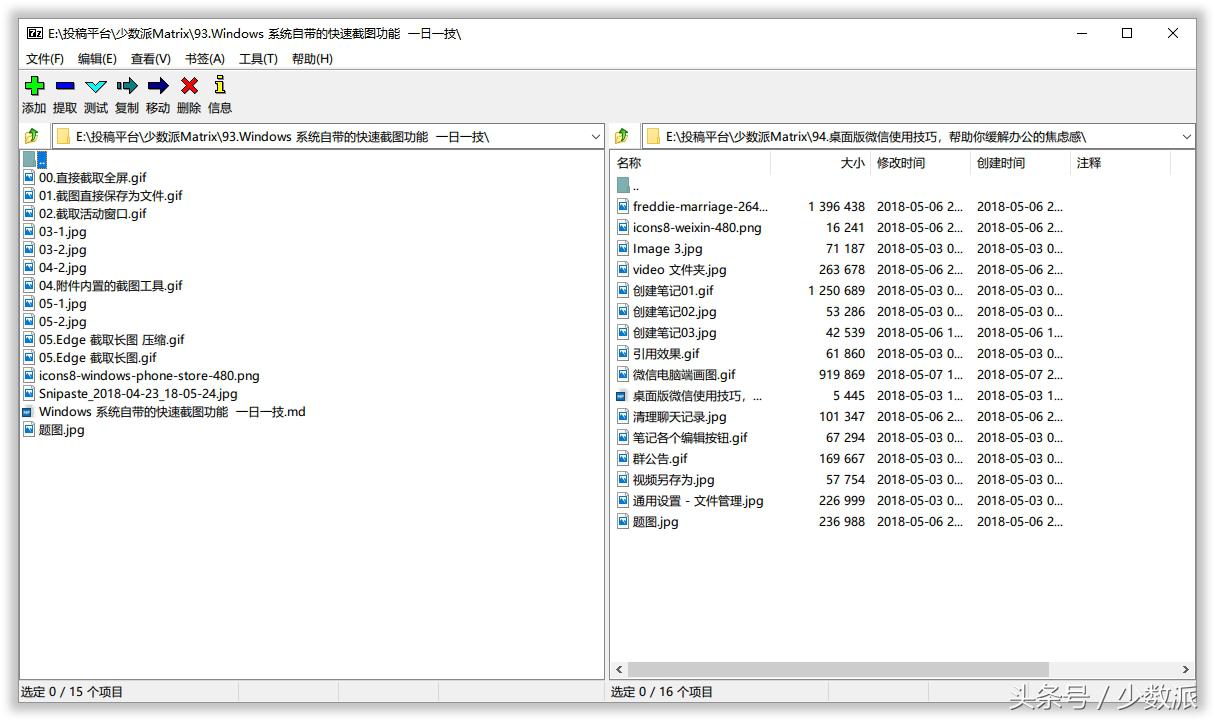Open the 工具 menu
The width and height of the screenshot is (1215, 721).
tap(258, 59)
